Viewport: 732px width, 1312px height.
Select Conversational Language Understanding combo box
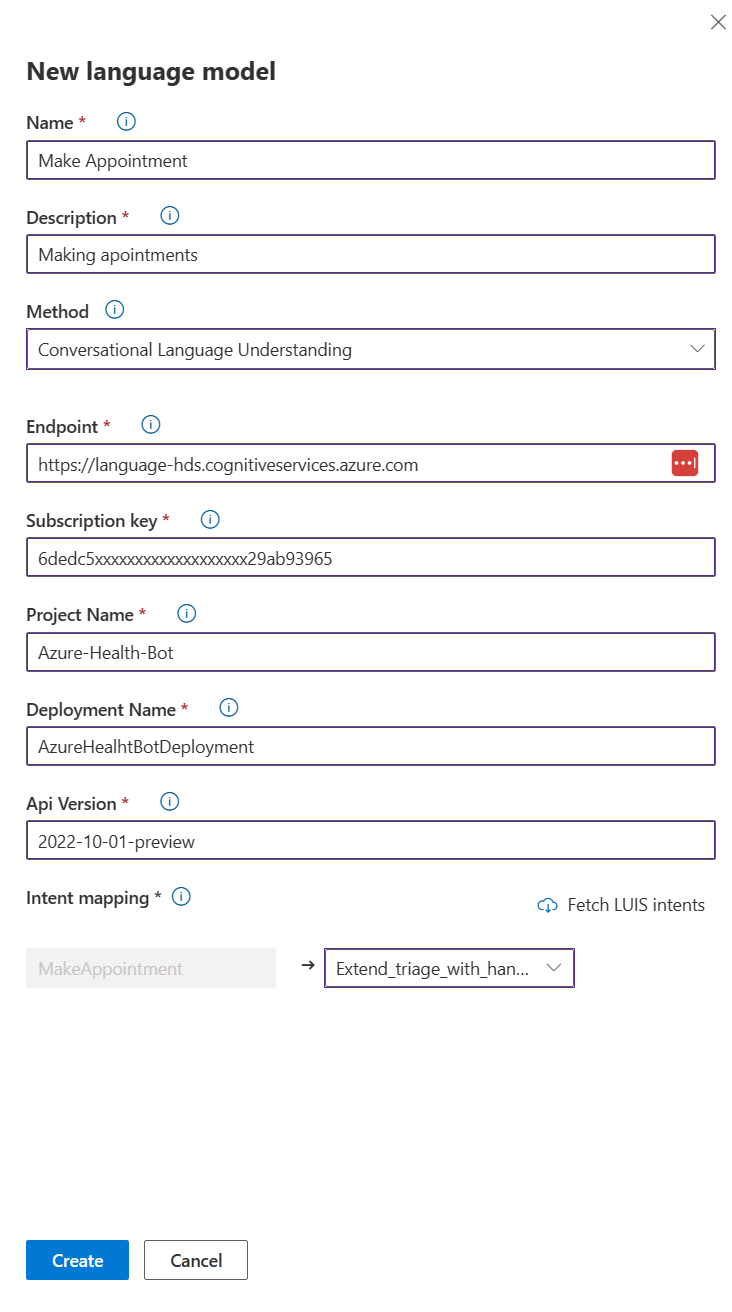pos(370,349)
